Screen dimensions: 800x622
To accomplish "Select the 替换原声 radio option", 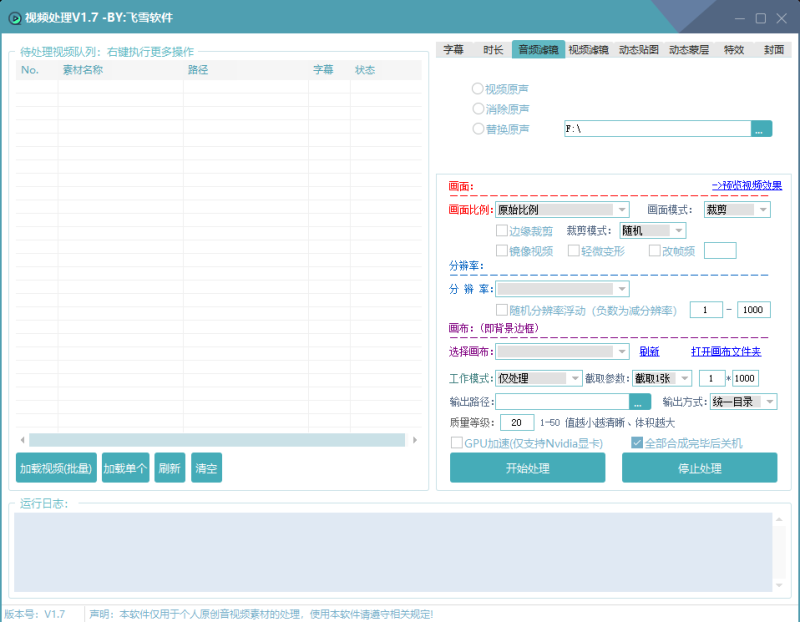I will pos(478,129).
